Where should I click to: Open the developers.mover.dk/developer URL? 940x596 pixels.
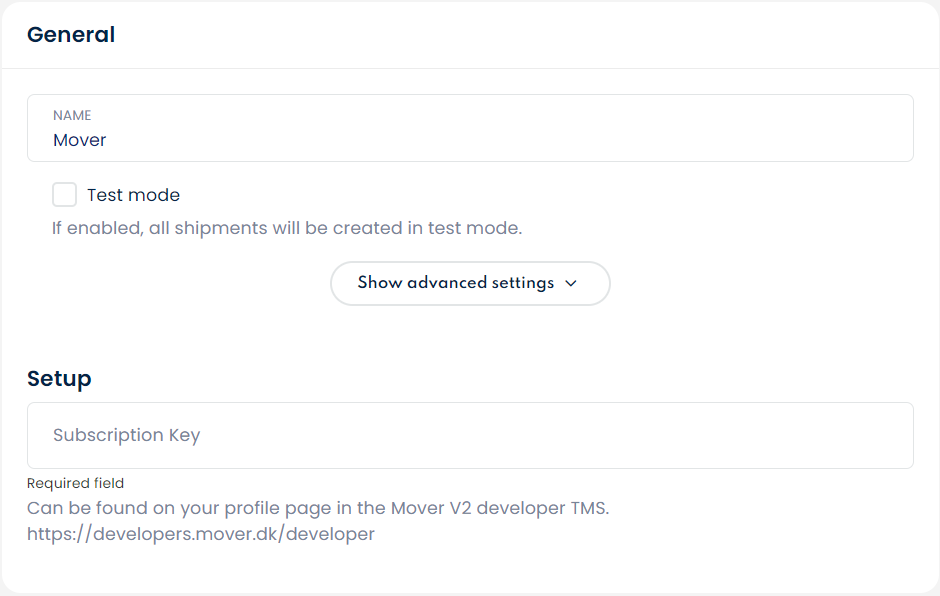point(201,534)
